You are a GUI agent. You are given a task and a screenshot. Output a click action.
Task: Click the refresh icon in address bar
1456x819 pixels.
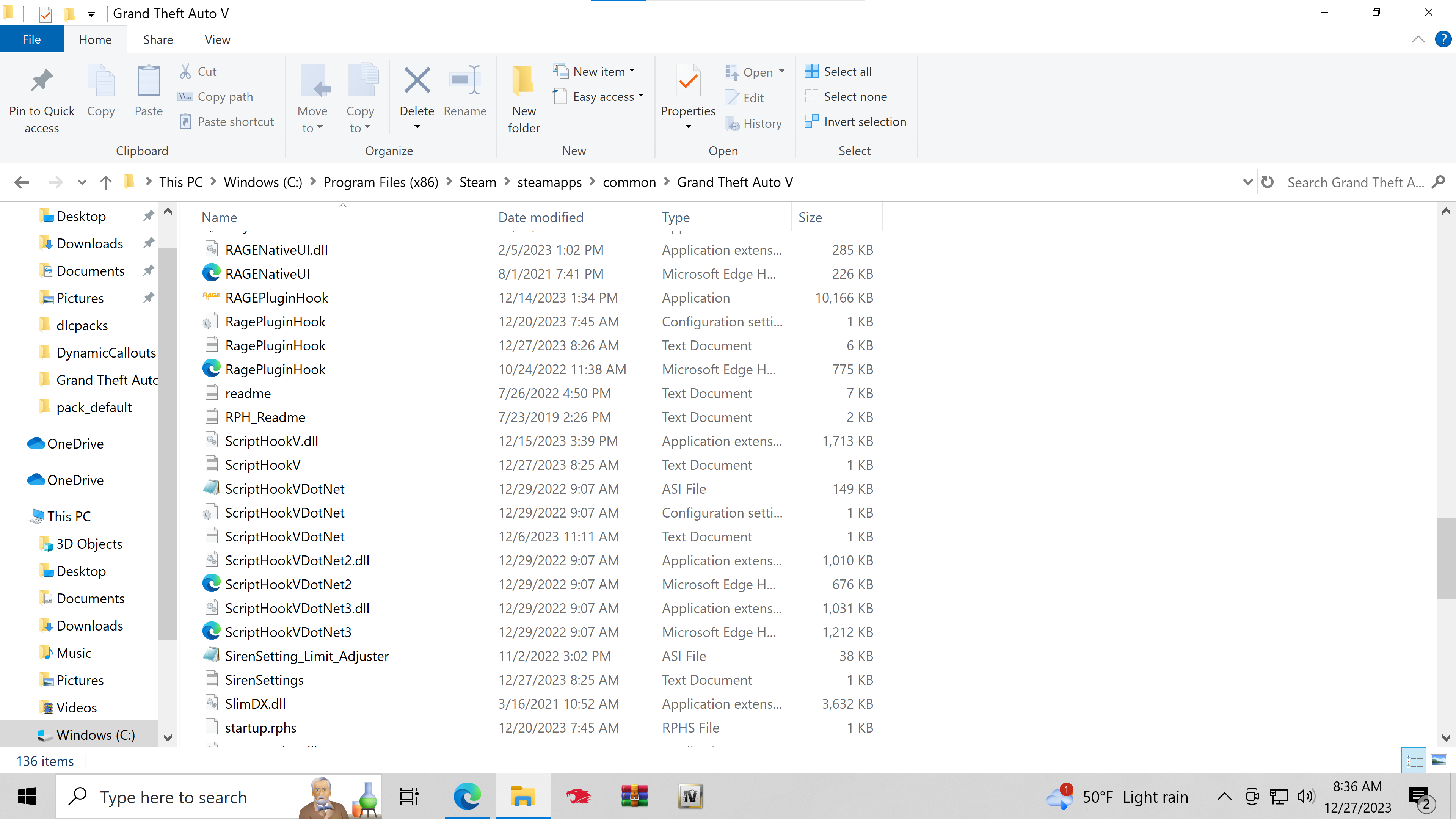pyautogui.click(x=1267, y=182)
